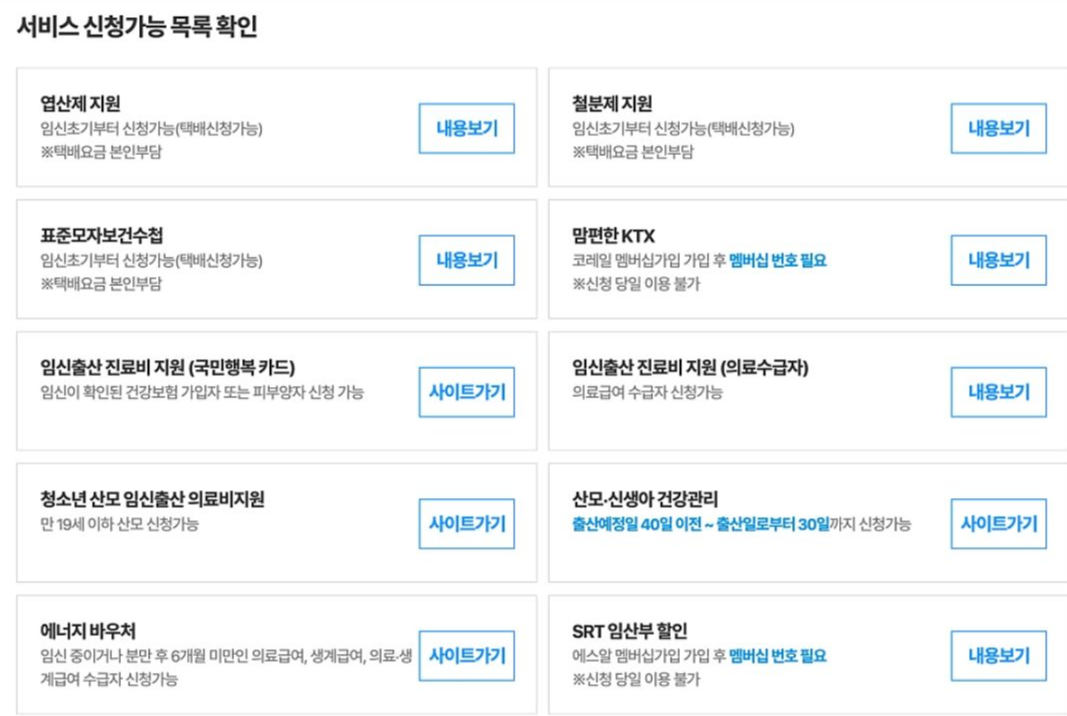Viewport: 1067px width, 716px height.
Task: Go to site for 산모·신생아 건강관리
Action: 998,523
